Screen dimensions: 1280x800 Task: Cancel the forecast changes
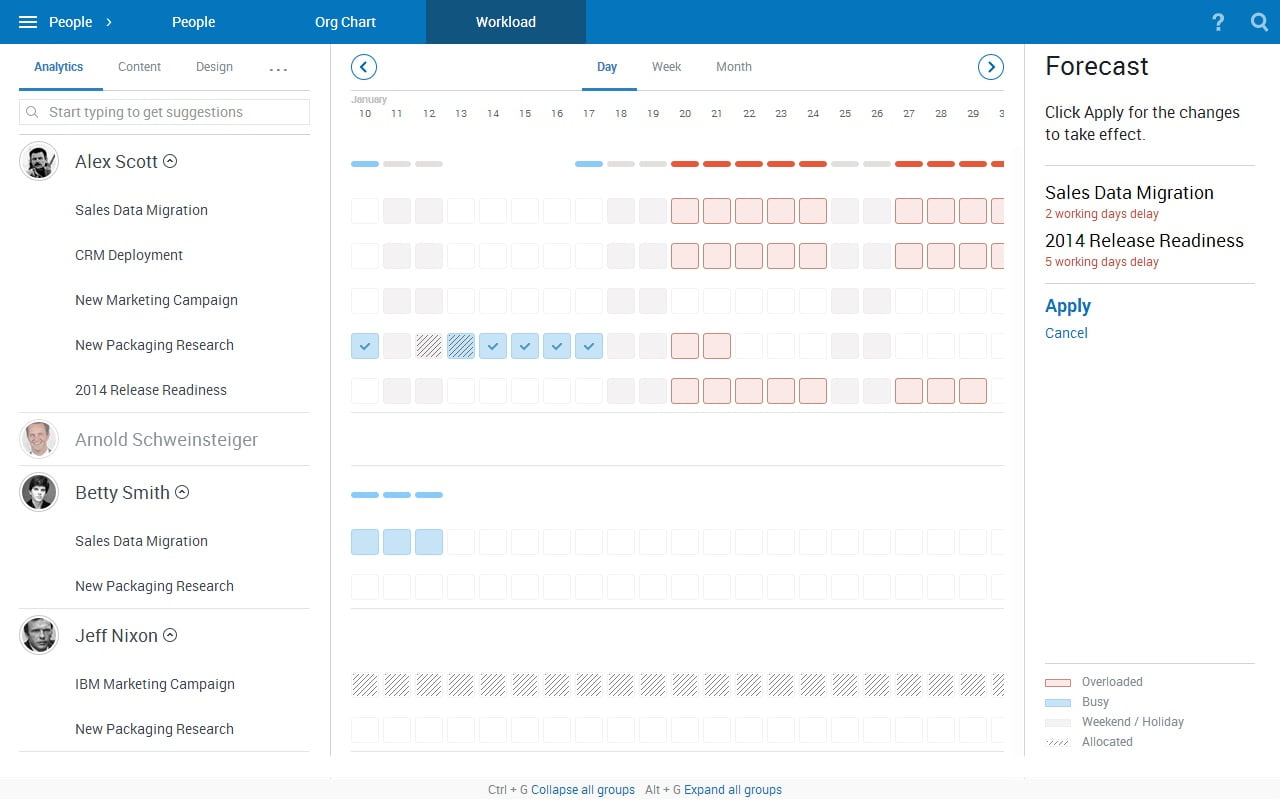[1066, 333]
